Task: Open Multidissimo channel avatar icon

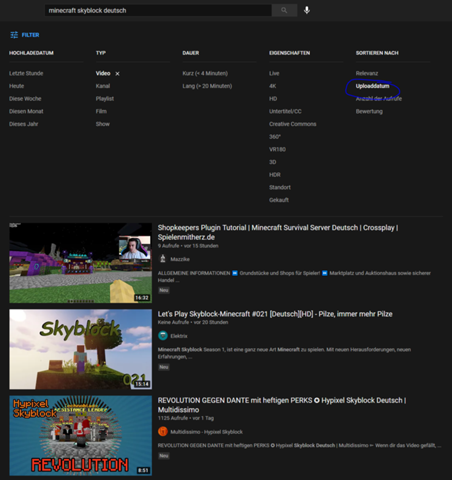Action: click(163, 431)
